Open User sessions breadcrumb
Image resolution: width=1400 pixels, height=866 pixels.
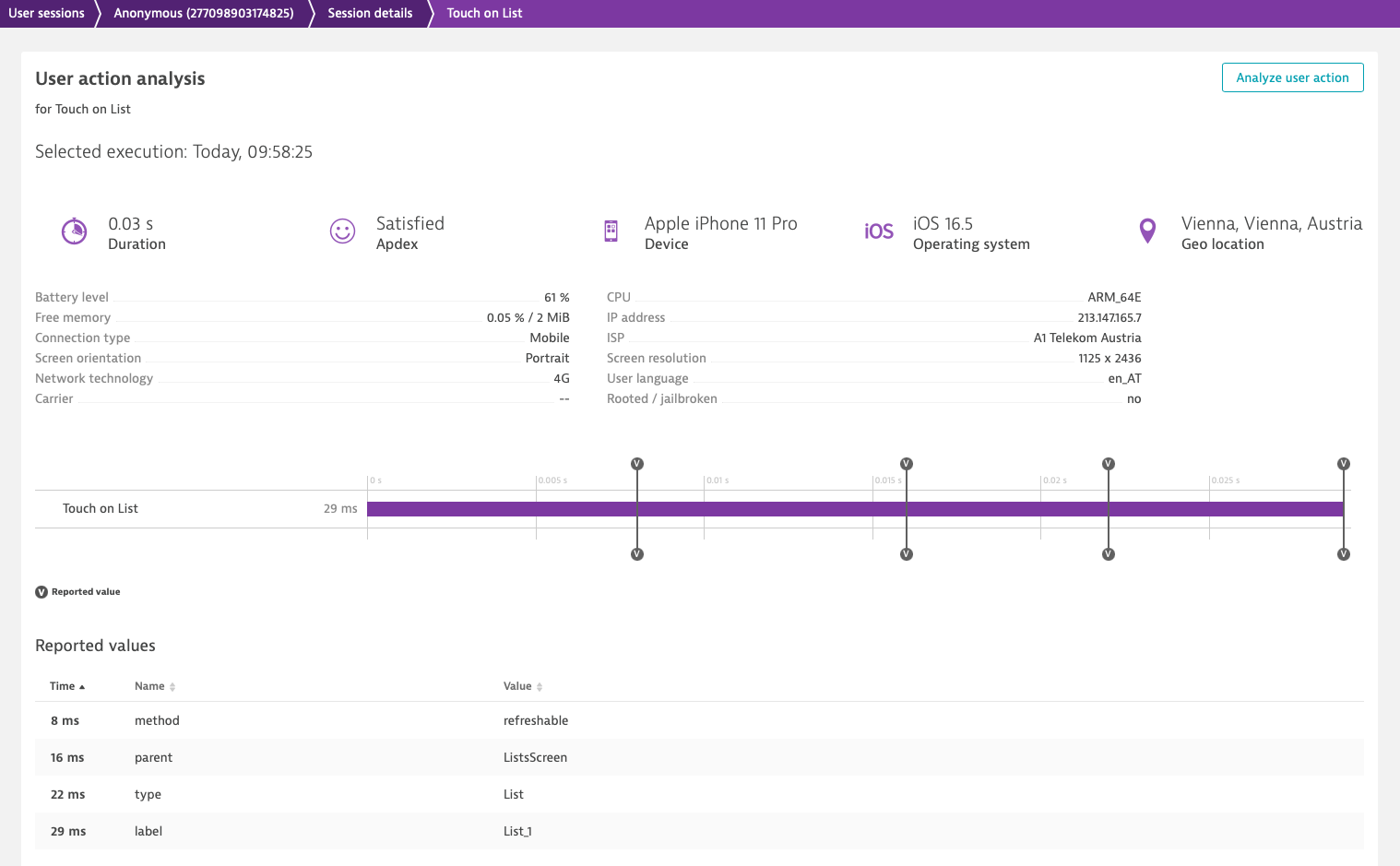tap(46, 13)
